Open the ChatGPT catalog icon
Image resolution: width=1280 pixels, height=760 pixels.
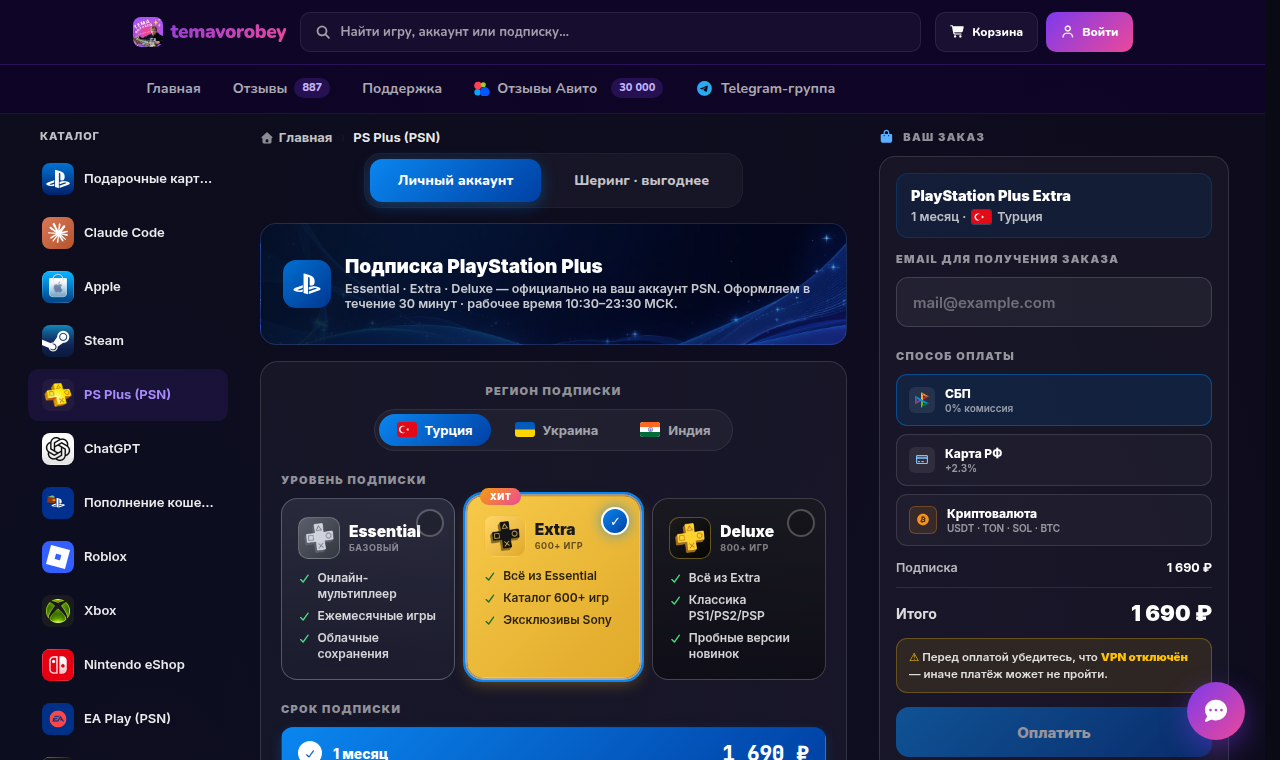58,449
